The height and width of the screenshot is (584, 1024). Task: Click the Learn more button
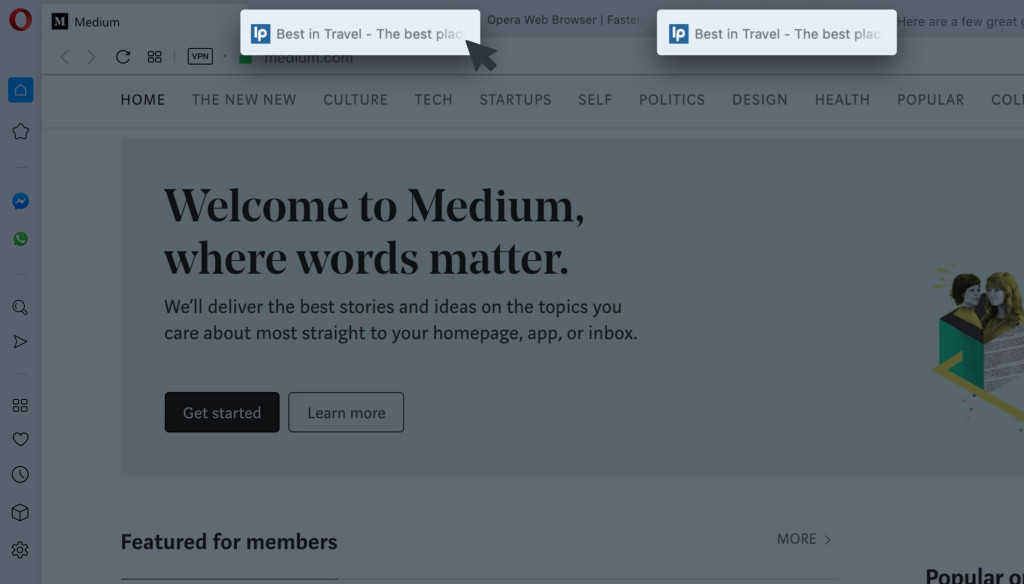coord(346,412)
